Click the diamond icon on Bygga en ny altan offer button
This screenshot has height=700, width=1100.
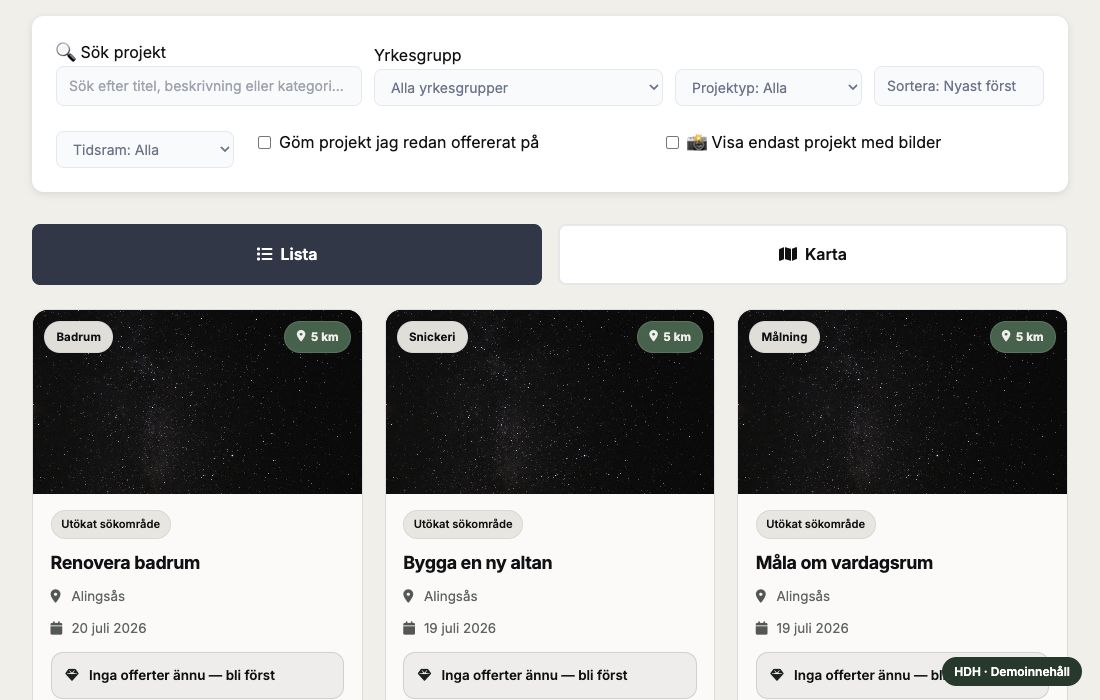[424, 675]
